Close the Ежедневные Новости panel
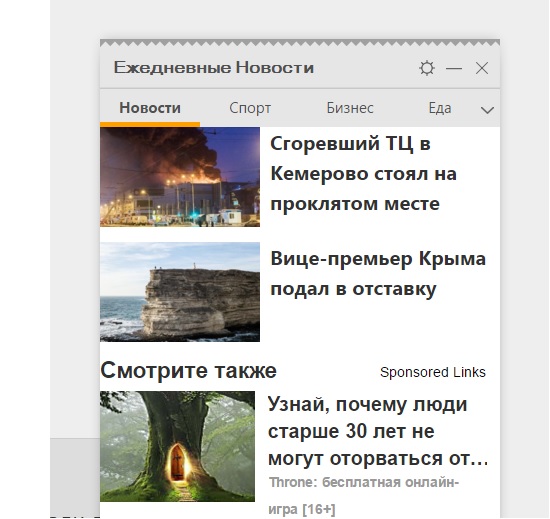 pyautogui.click(x=482, y=68)
